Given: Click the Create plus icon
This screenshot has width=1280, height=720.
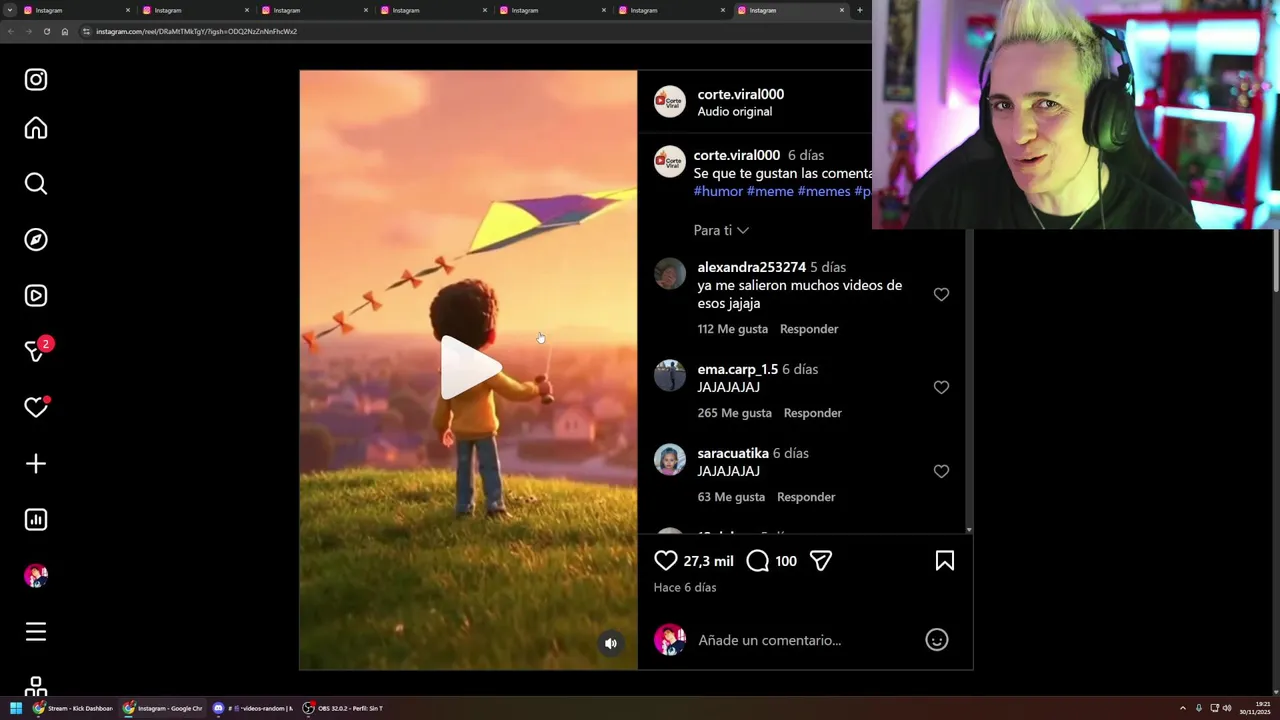Looking at the screenshot, I should pos(36,463).
